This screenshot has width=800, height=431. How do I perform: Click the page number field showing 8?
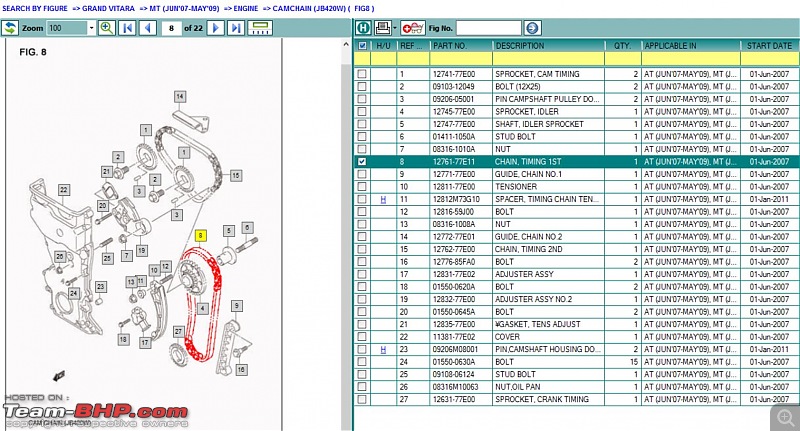(x=171, y=28)
